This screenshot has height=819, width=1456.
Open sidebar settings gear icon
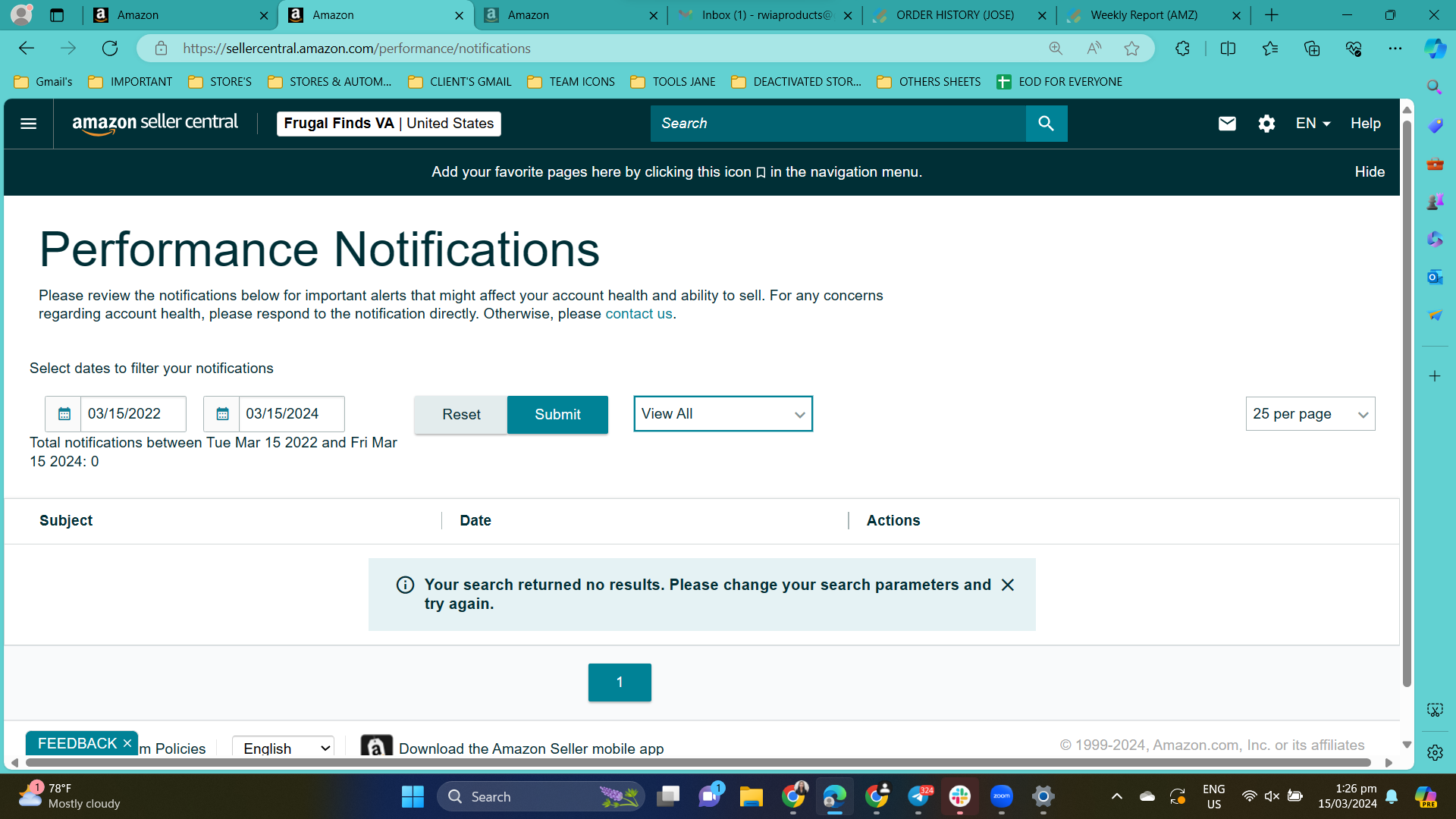pyautogui.click(x=1435, y=752)
